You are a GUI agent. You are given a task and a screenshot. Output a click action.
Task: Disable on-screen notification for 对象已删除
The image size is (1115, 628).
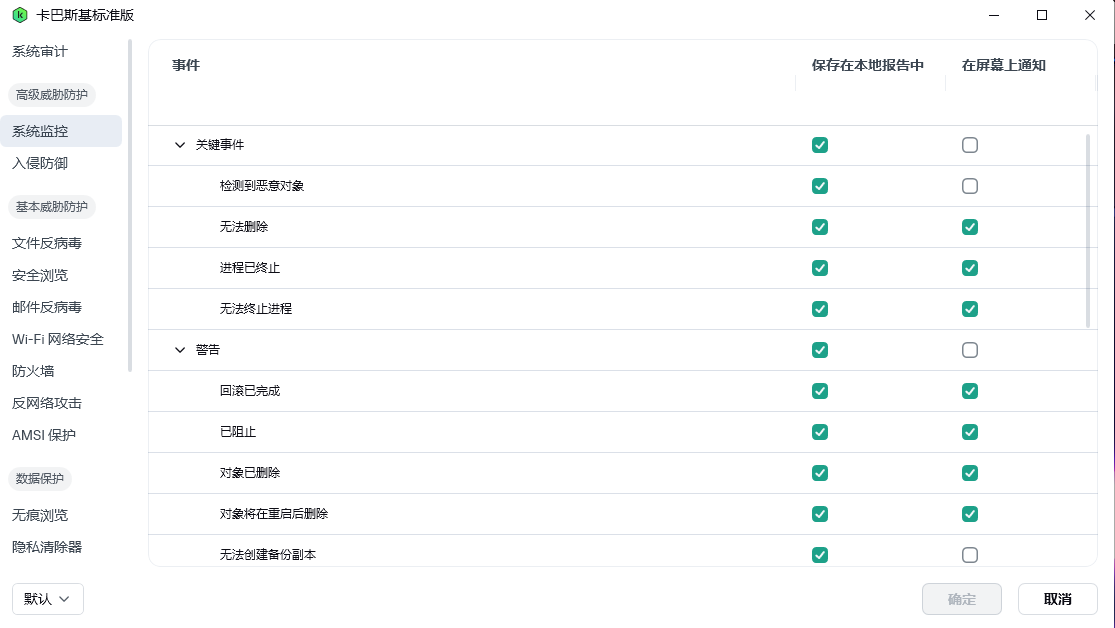pyautogui.click(x=970, y=473)
